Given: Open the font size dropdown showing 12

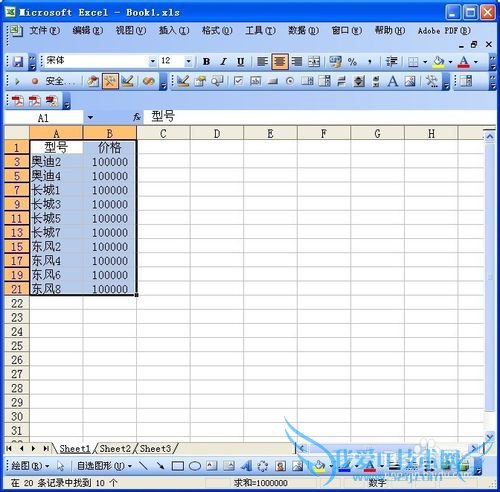Looking at the screenshot, I should pos(188,61).
